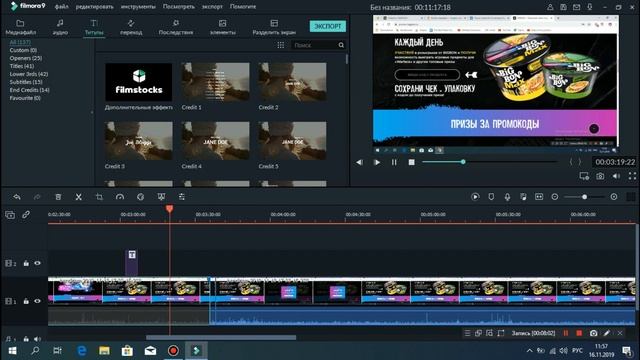
Task: Select the Credit 4 title thumbnail
Action: (216, 141)
